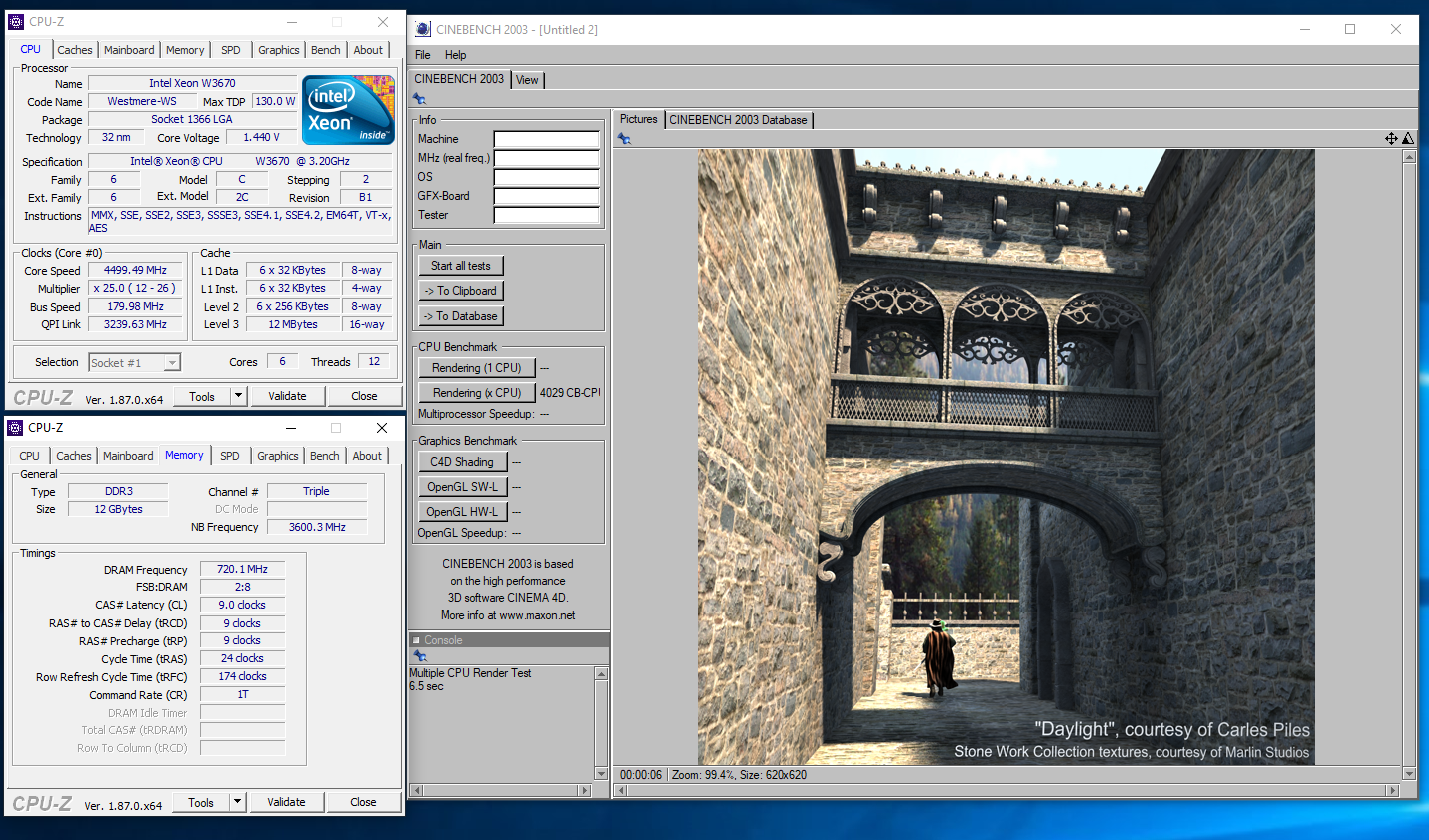
Task: Open the Tools dropdown arrow in top CPU-Z window
Action: tap(238, 396)
